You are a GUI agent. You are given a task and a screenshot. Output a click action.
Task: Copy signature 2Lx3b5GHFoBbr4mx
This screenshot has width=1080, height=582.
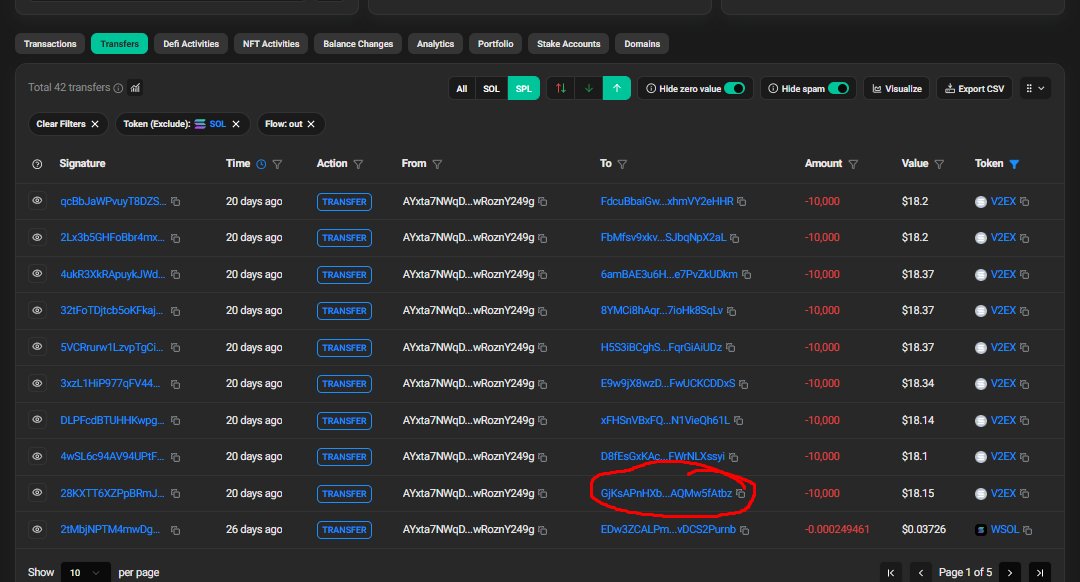[176, 238]
